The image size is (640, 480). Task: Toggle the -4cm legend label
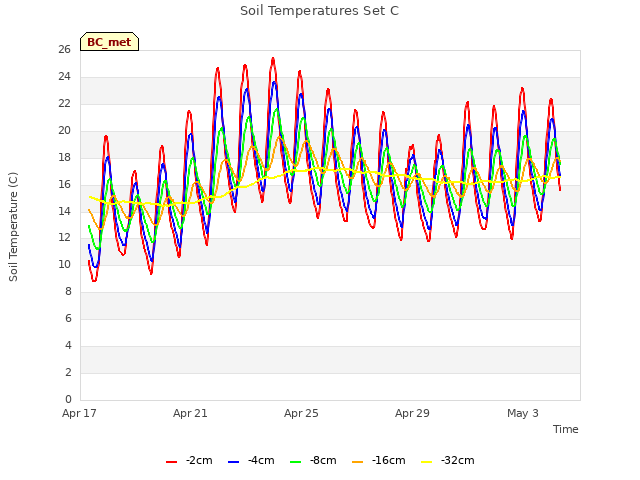(x=261, y=460)
